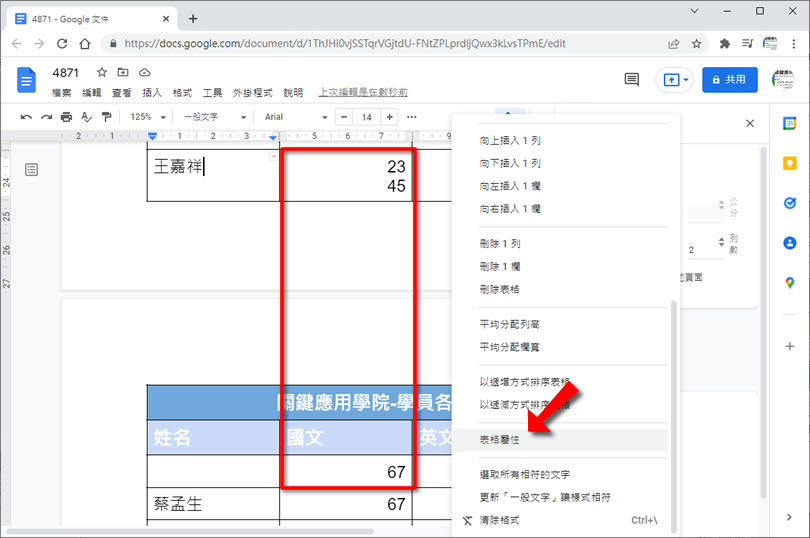This screenshot has width=810, height=538.
Task: Check the cloud save status icon
Action: 145,72
